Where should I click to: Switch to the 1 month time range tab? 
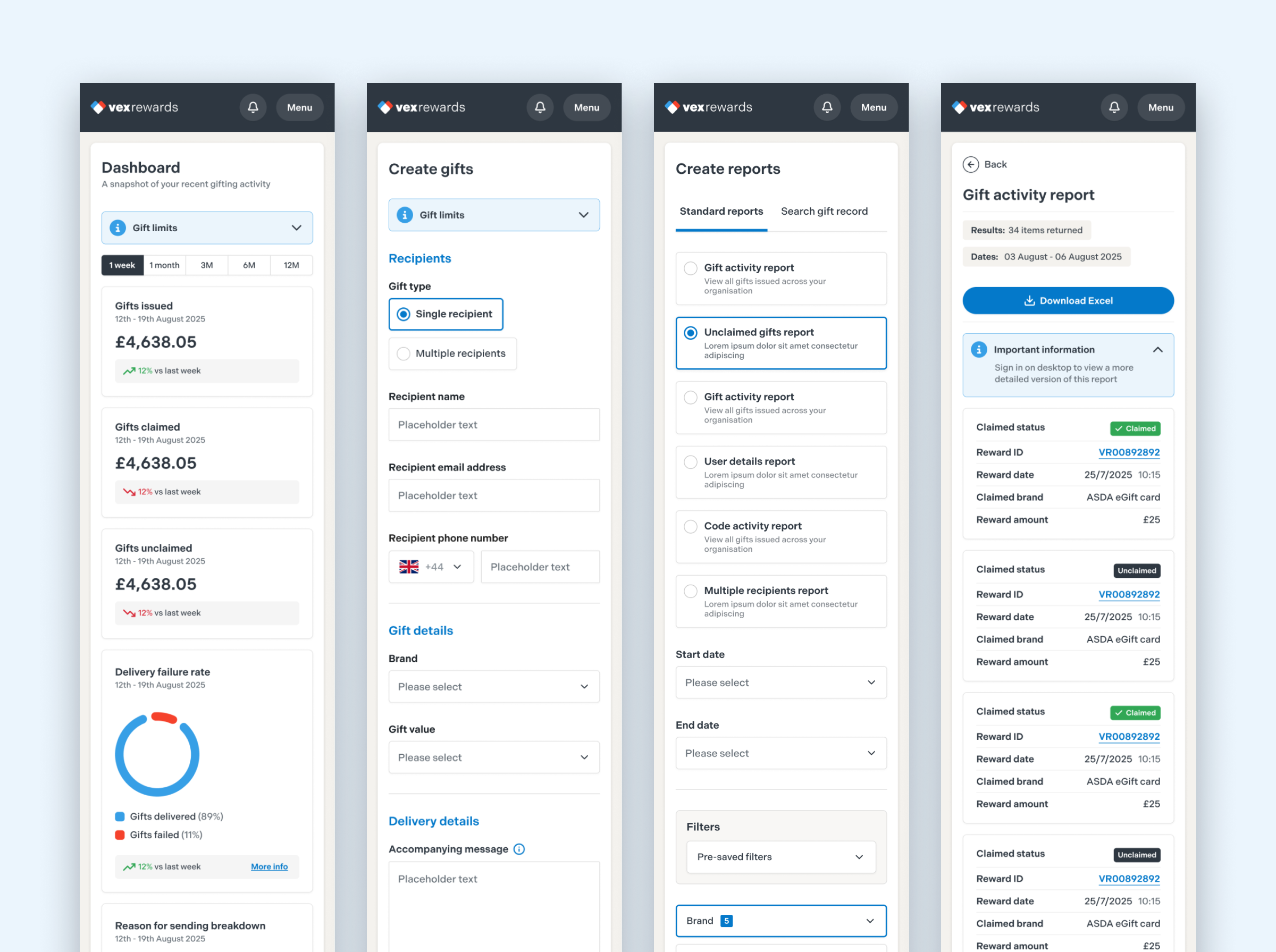click(164, 265)
